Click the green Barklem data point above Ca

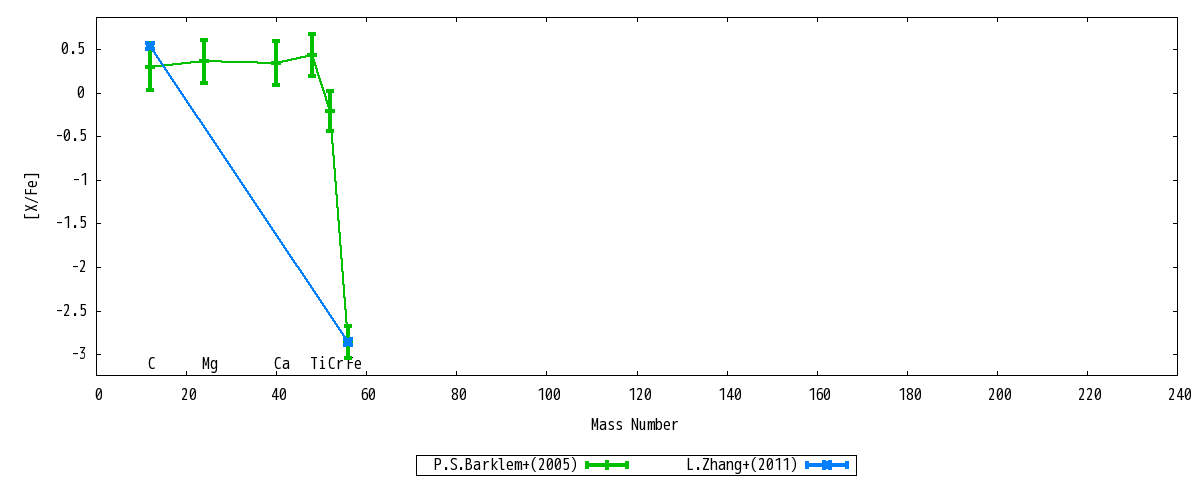[x=276, y=63]
